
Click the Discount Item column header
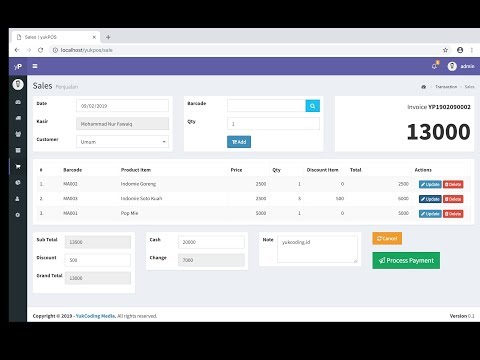pyautogui.click(x=322, y=170)
